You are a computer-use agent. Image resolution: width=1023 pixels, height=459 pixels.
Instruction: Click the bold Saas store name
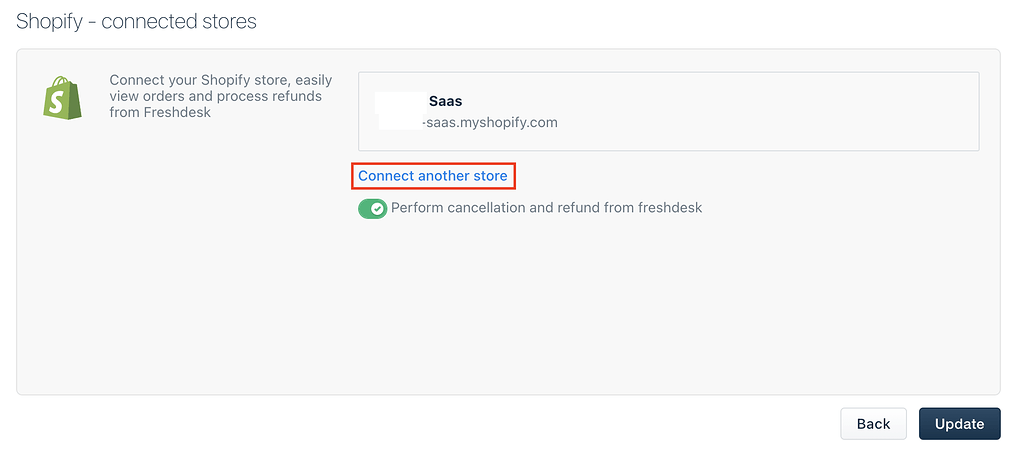pyautogui.click(x=446, y=102)
